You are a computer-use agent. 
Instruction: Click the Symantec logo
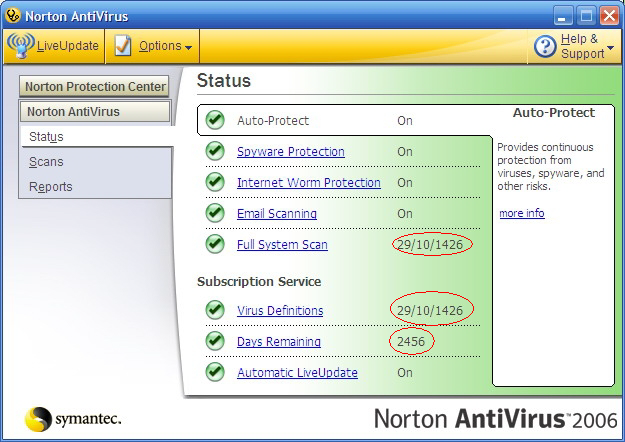[39, 418]
